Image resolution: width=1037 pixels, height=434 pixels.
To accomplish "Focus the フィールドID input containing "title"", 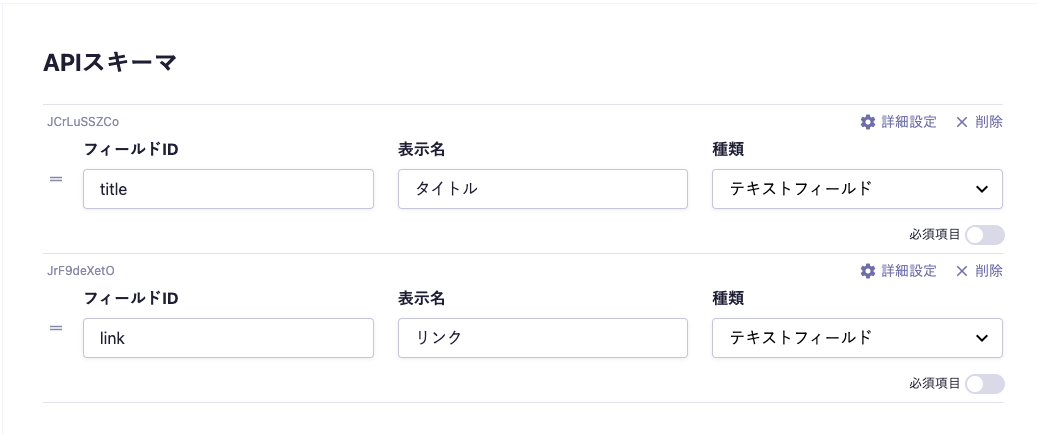I will 228,189.
